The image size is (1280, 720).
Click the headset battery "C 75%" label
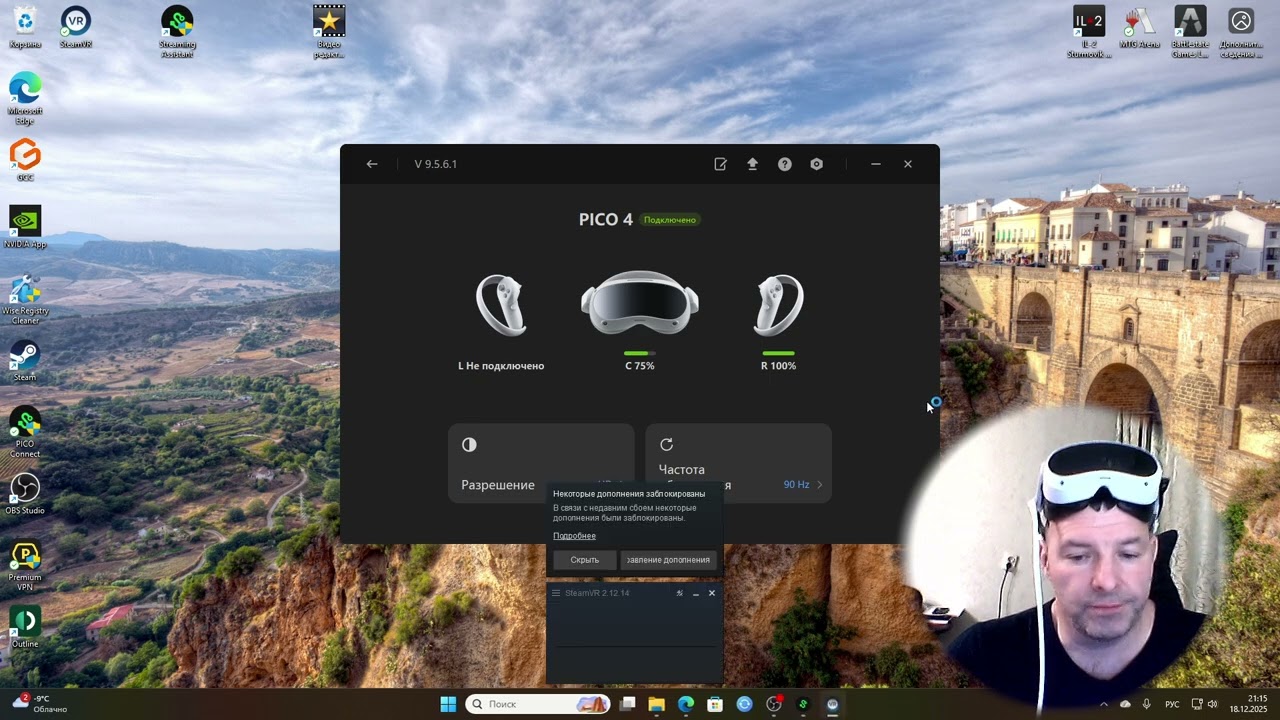[x=640, y=366]
